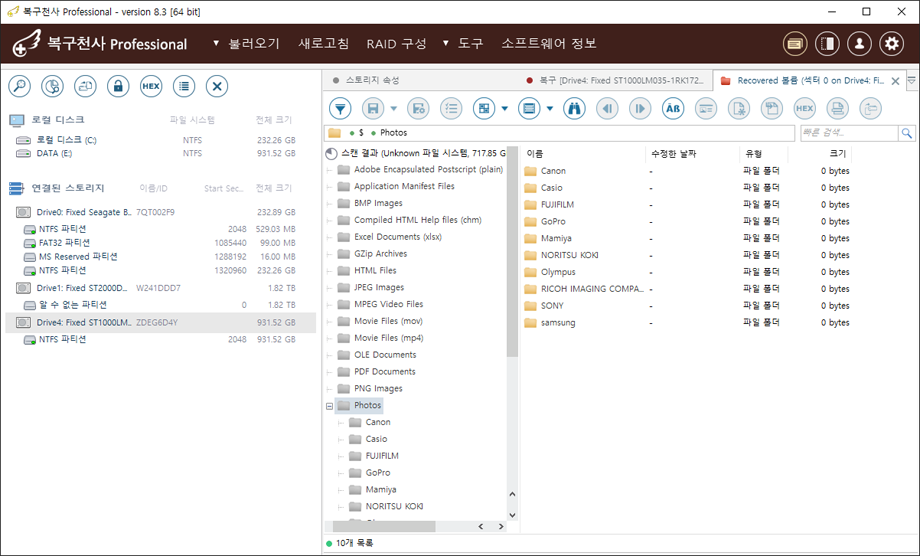Screen dimensions: 920x556
Task: Open HEX viewer from the left toolbar
Action: 151,86
